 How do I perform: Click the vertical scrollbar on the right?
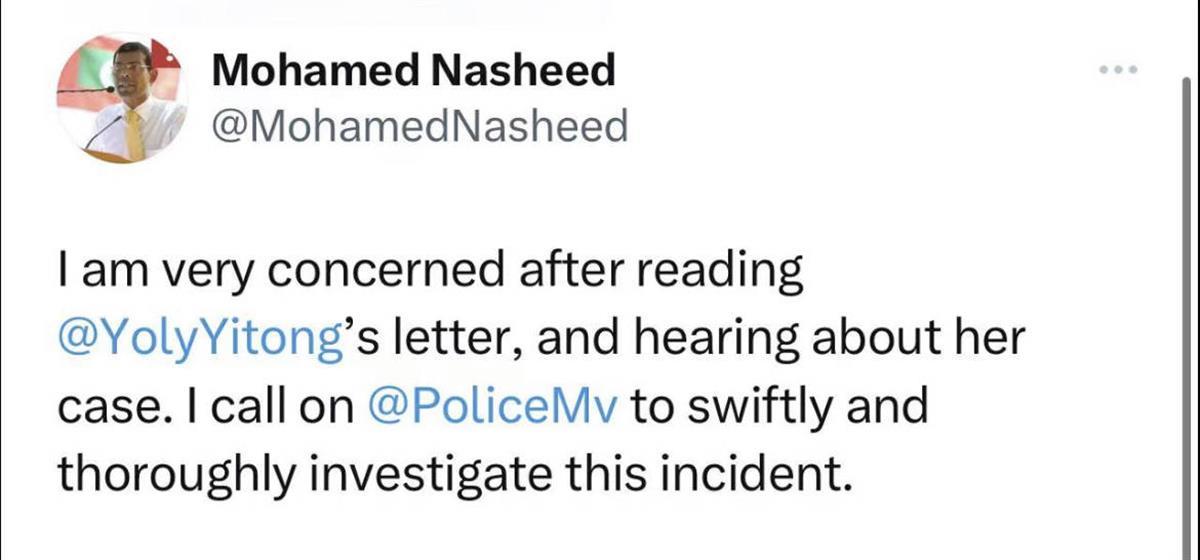(x=1187, y=300)
